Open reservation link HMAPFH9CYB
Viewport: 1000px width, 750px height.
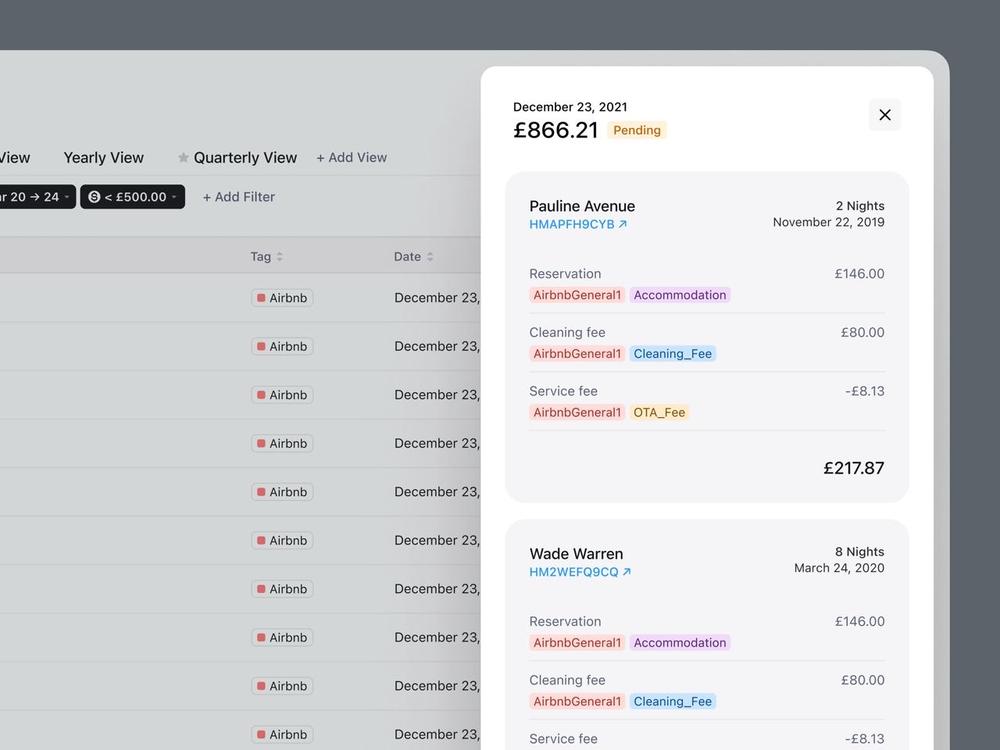point(571,224)
